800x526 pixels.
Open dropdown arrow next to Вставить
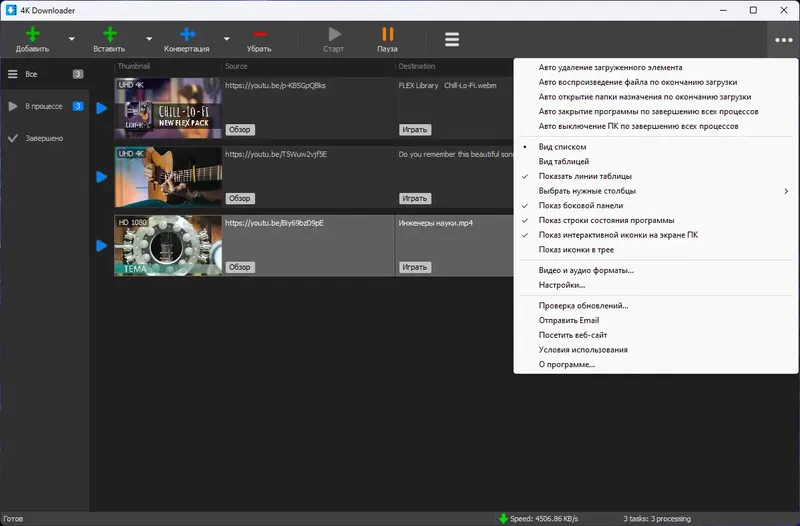pyautogui.click(x=149, y=39)
